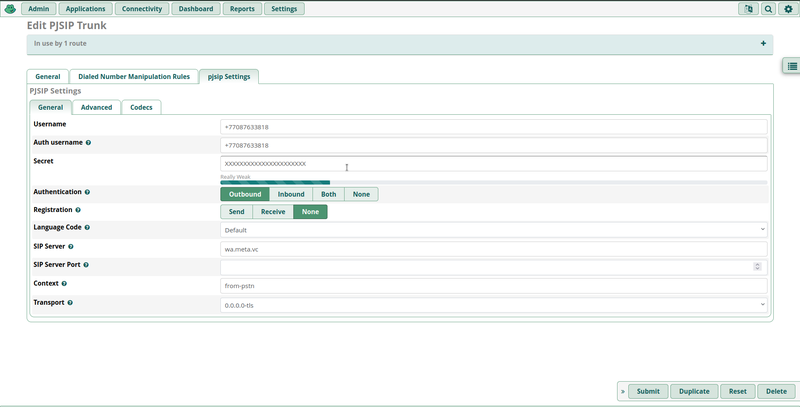
Task: Expand the 'In use by 1 route' panel
Action: pos(763,44)
